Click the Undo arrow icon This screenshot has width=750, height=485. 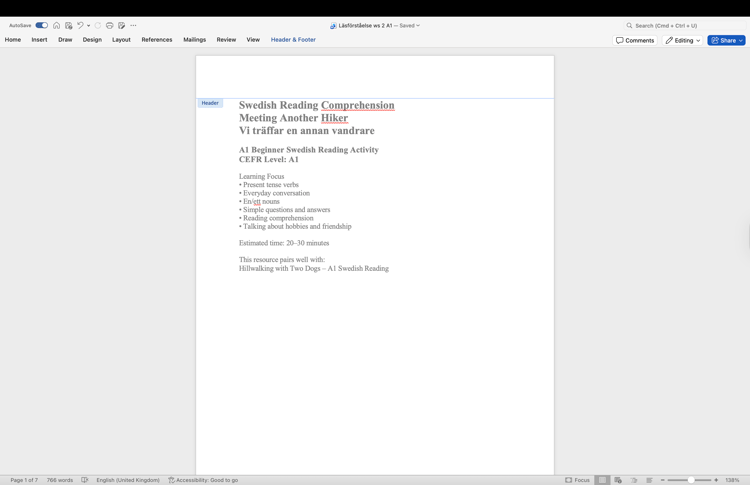coord(80,25)
